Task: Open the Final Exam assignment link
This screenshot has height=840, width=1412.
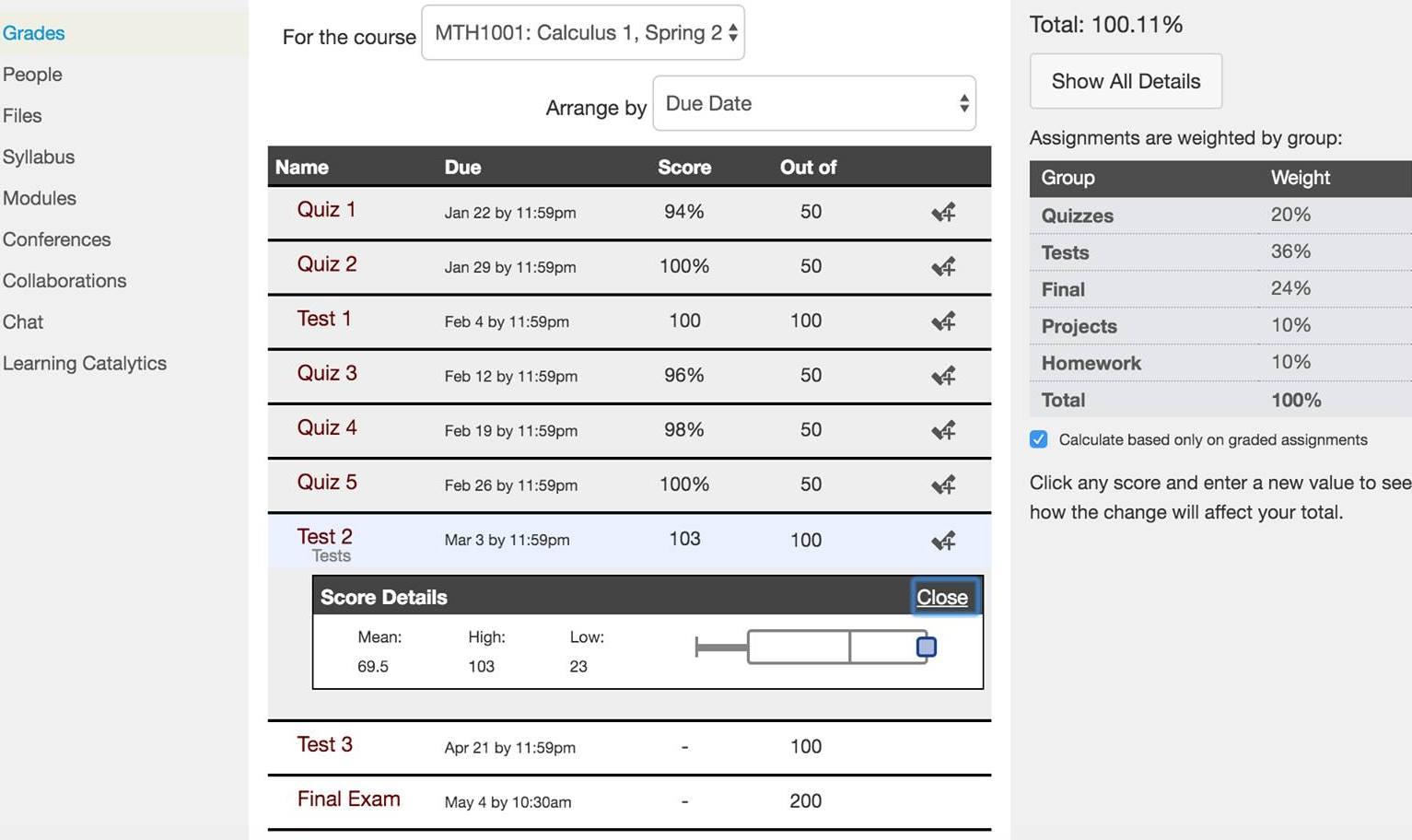Action: click(348, 799)
